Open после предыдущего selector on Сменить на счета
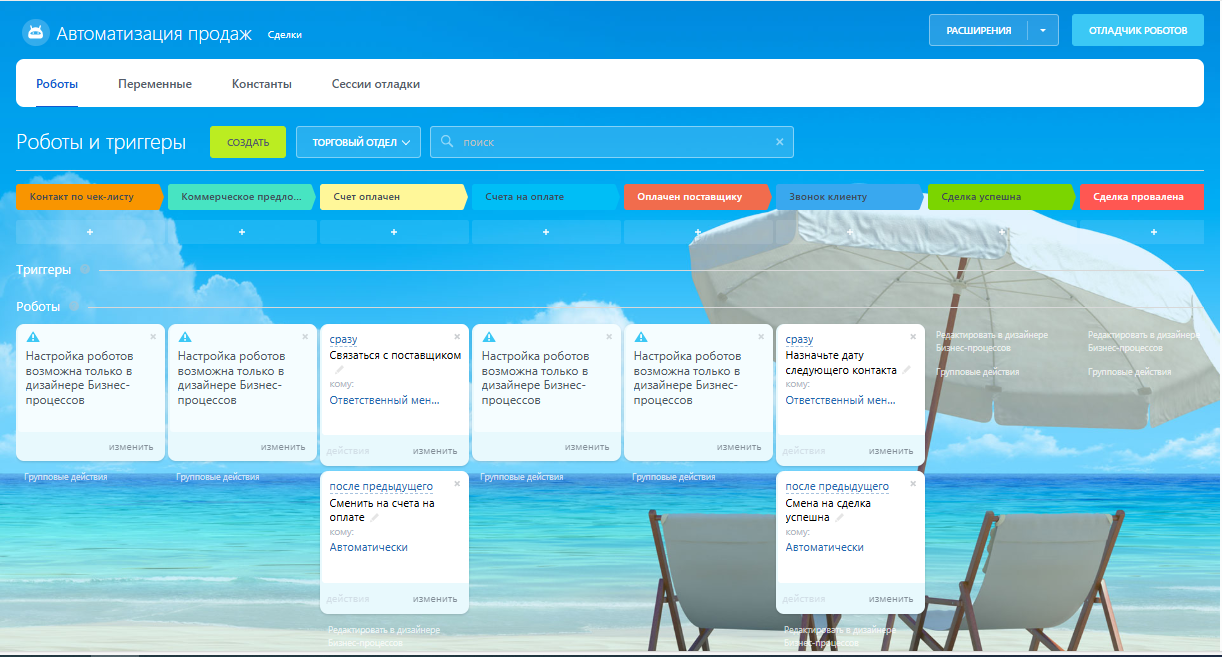This screenshot has height=657, width=1222. click(381, 487)
